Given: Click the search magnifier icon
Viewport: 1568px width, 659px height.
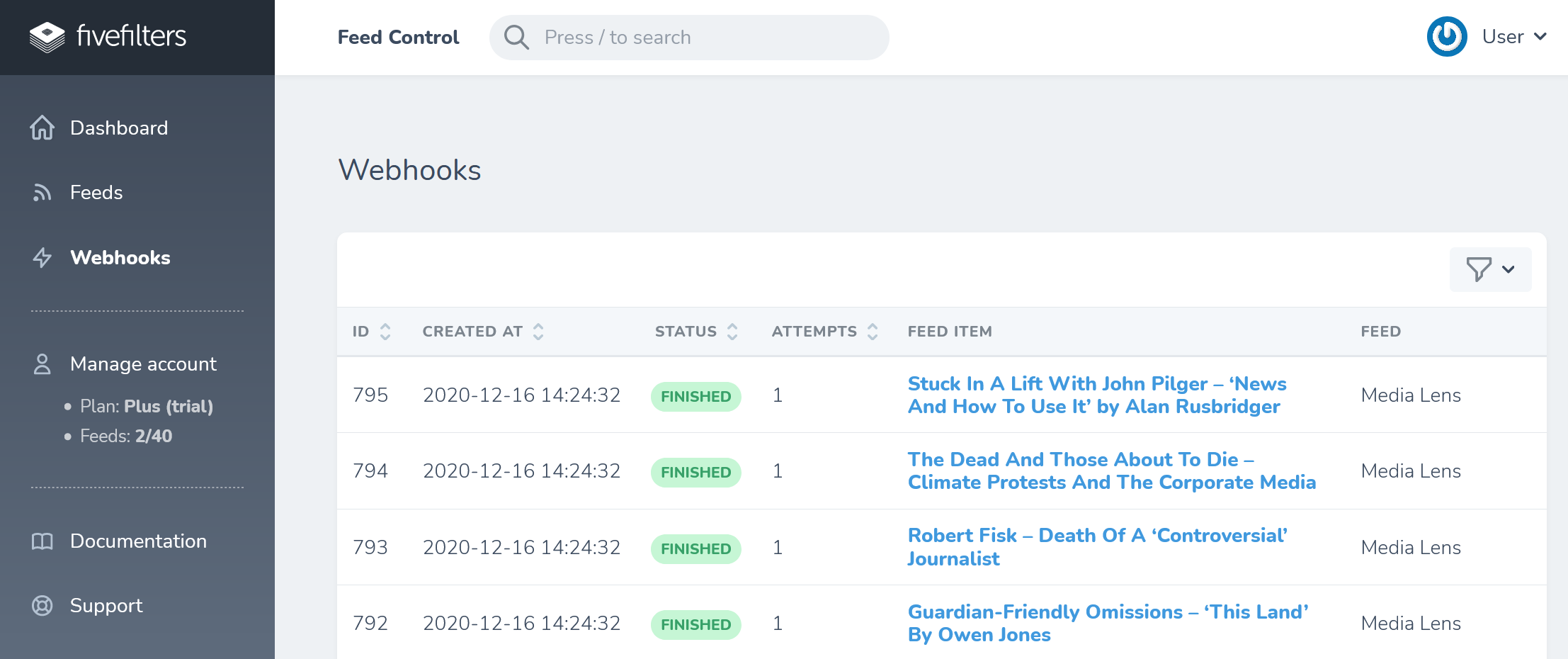Looking at the screenshot, I should [x=516, y=38].
